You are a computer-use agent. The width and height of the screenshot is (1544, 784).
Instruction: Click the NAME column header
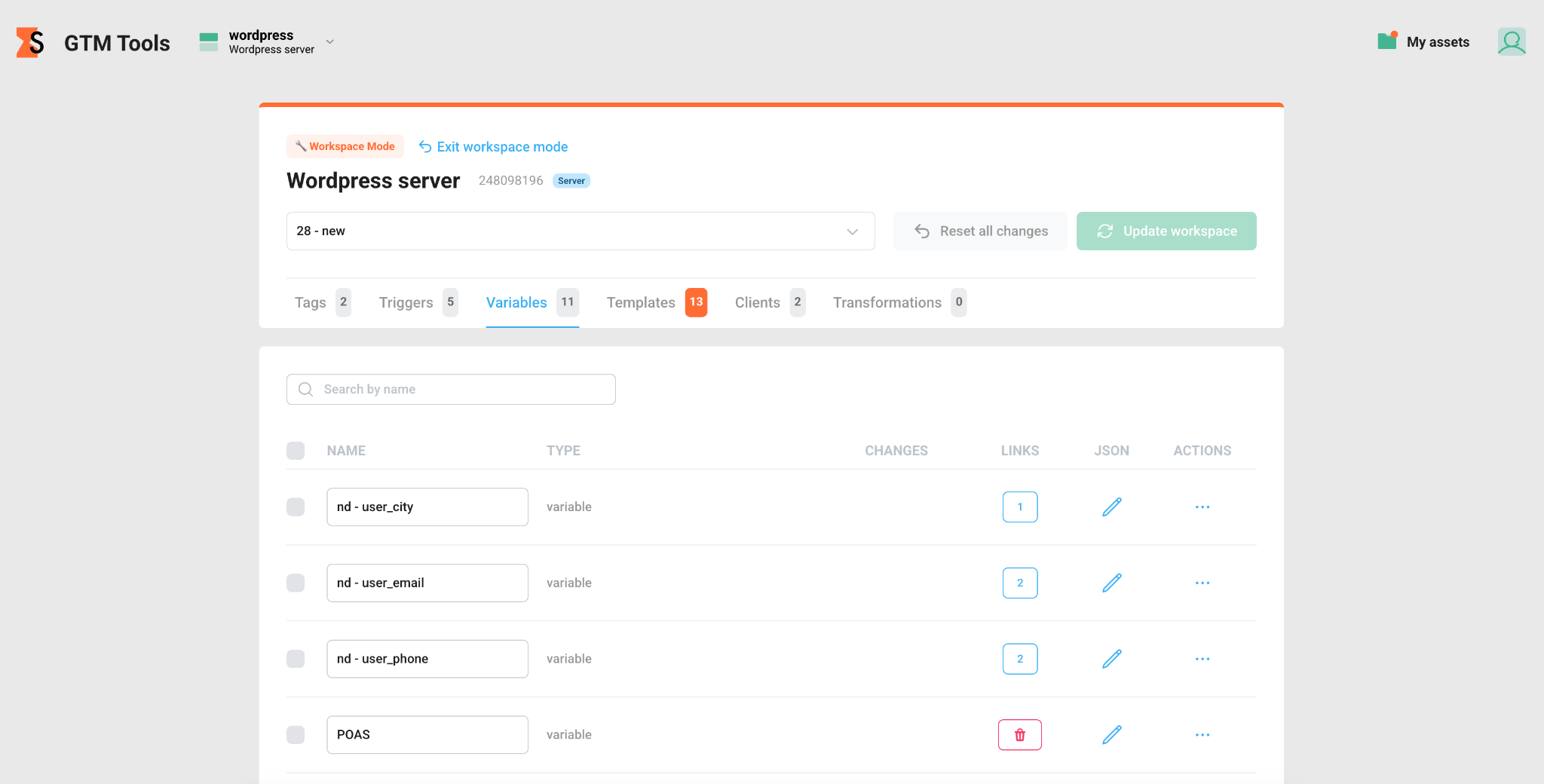(x=346, y=451)
